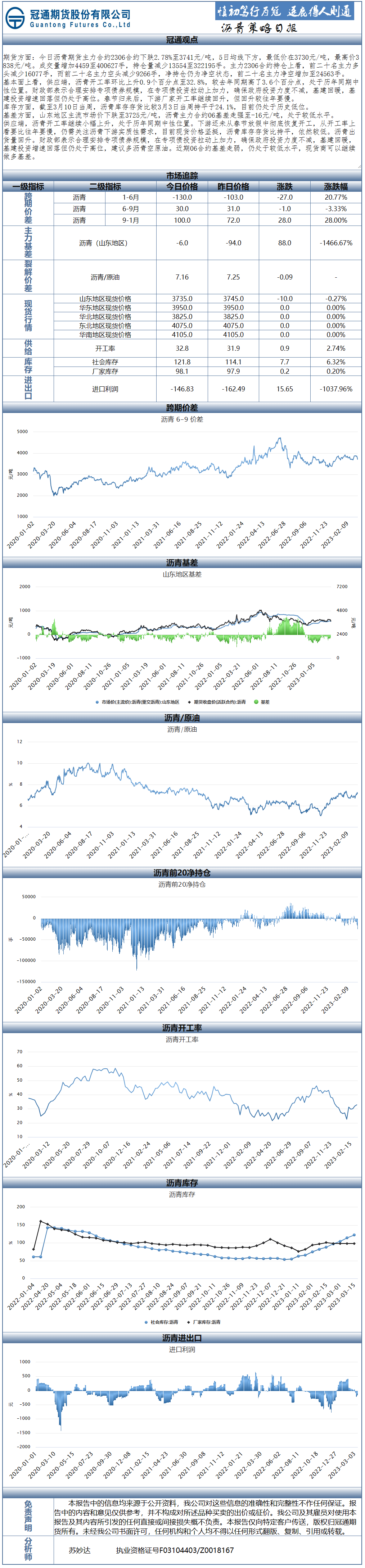Go to the 沥青前20净持仓 section header
365x1568 pixels.
[x=181, y=872]
